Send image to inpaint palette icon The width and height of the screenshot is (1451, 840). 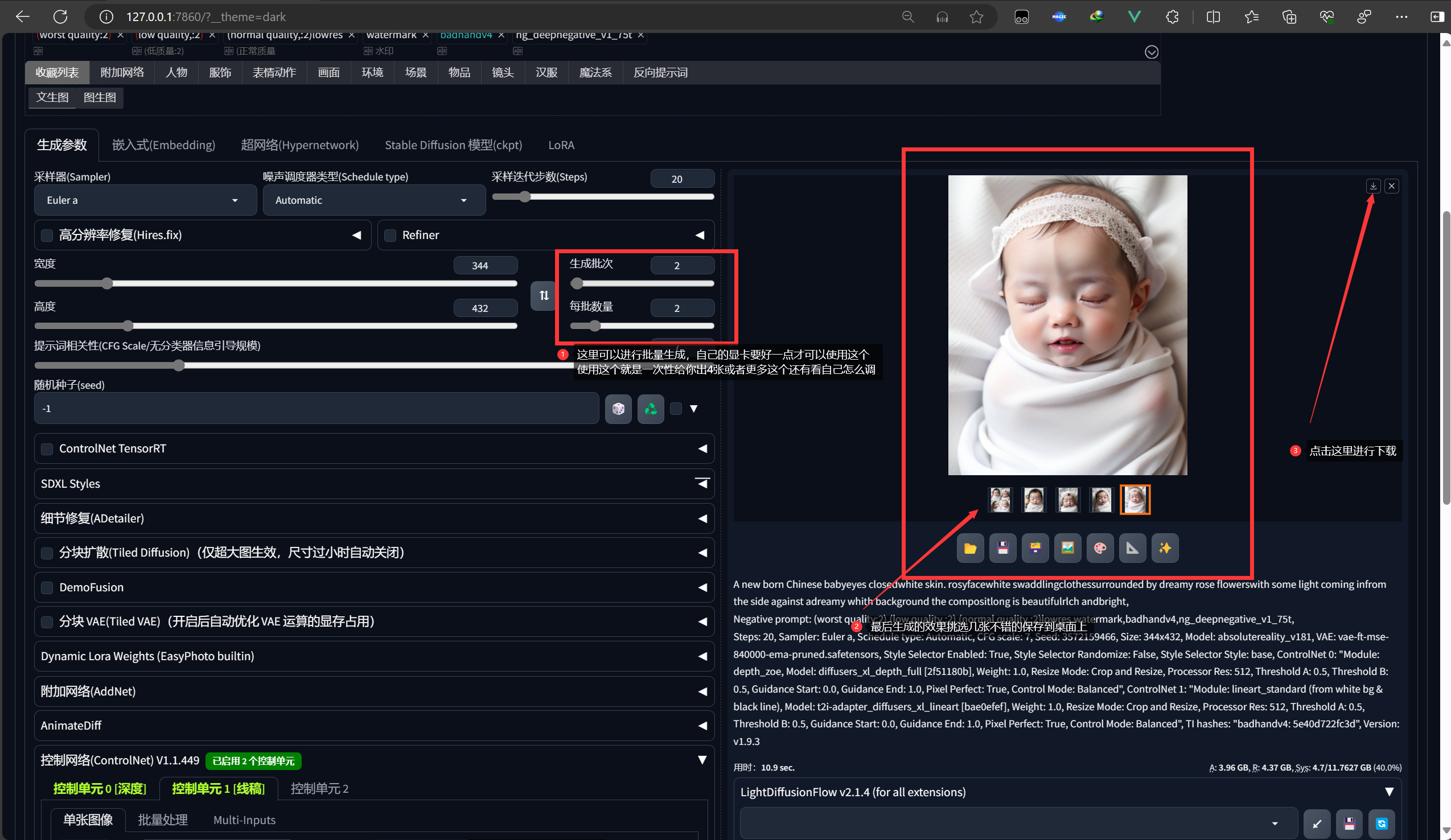click(1100, 548)
